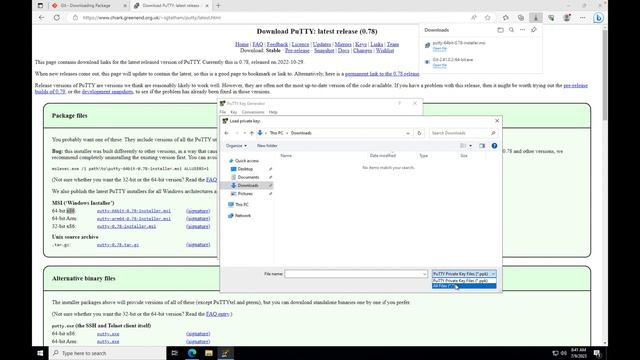Pin the Edge Downloads panel
Screen dimensions: 640x360
point(534,30)
